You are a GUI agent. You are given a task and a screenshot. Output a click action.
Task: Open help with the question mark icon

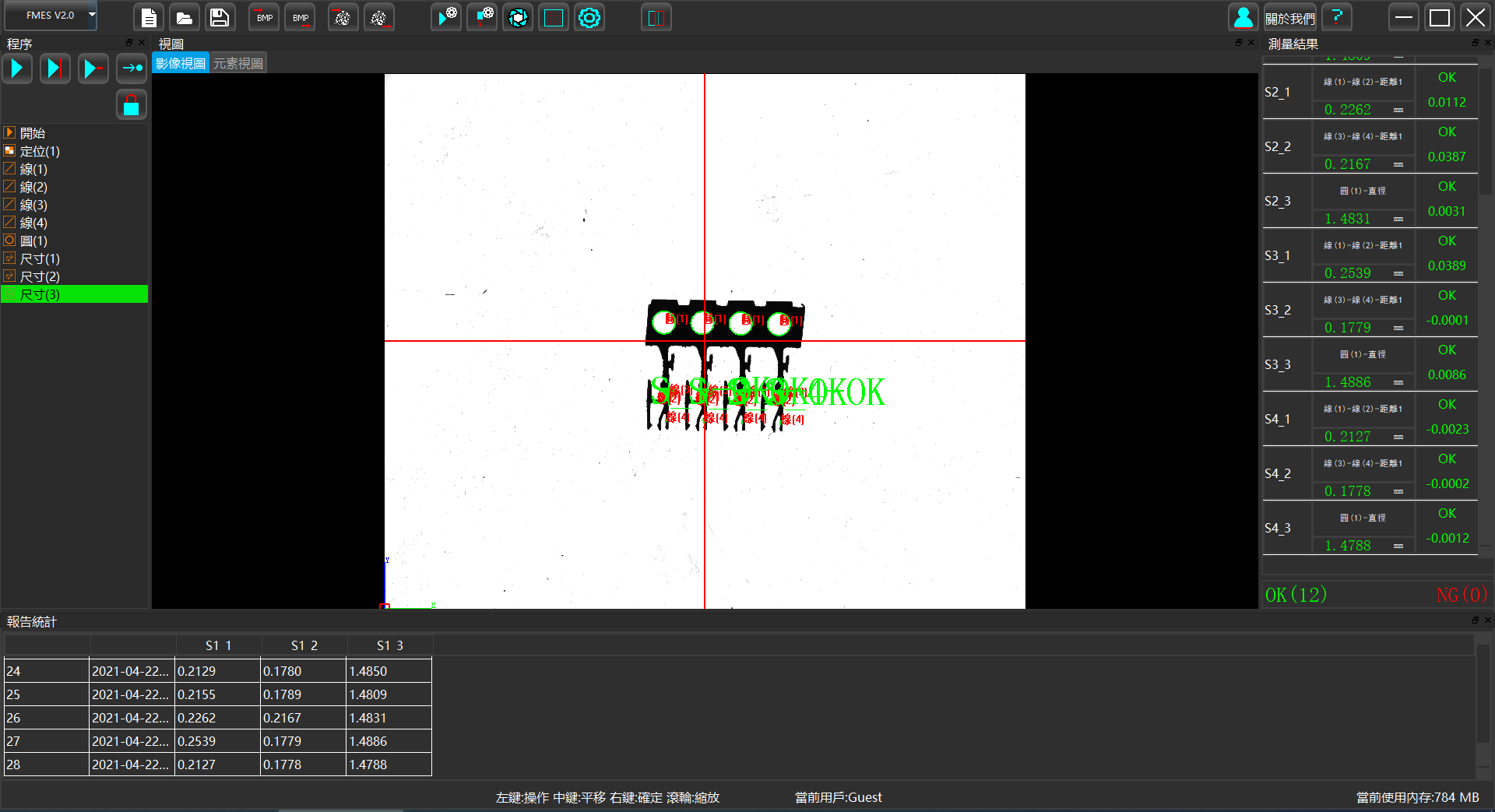click(1337, 17)
